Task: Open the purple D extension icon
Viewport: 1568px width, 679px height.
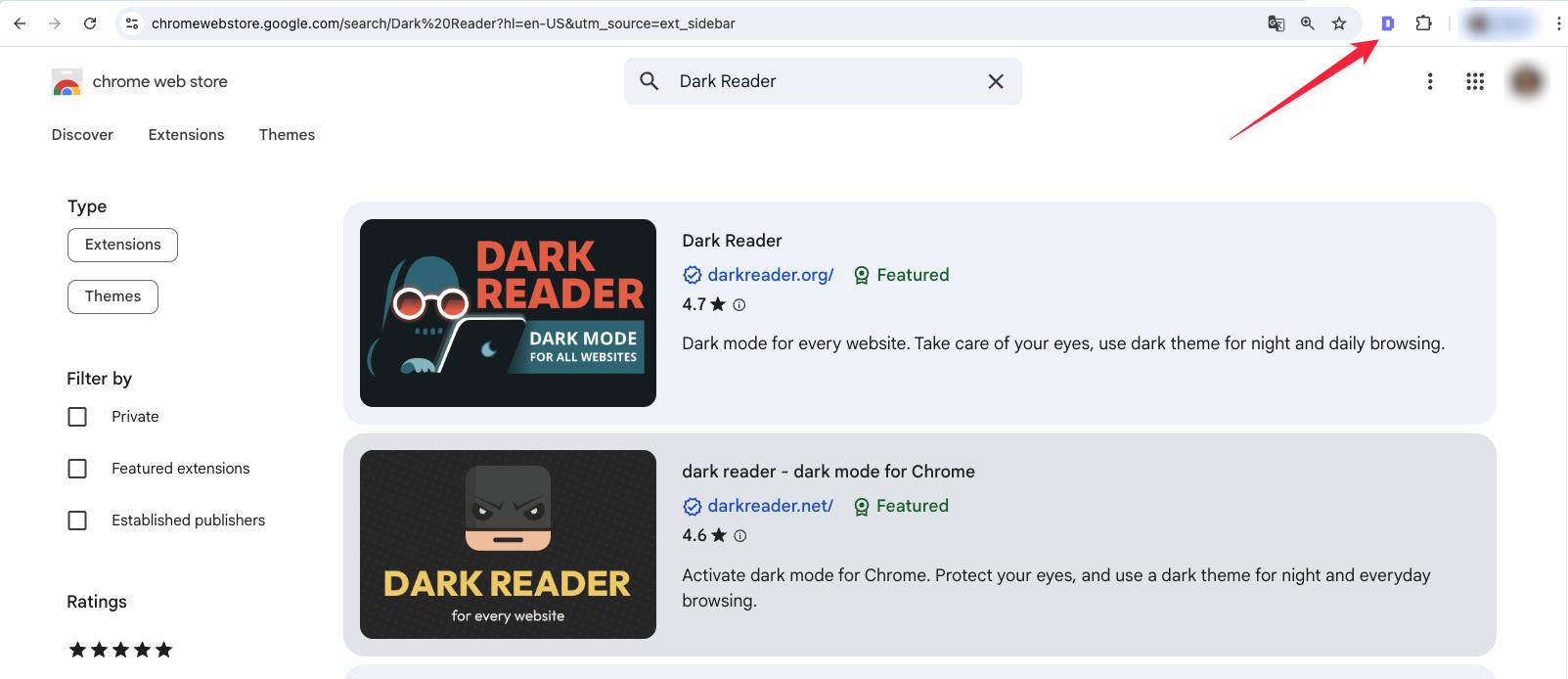Action: pos(1387,23)
